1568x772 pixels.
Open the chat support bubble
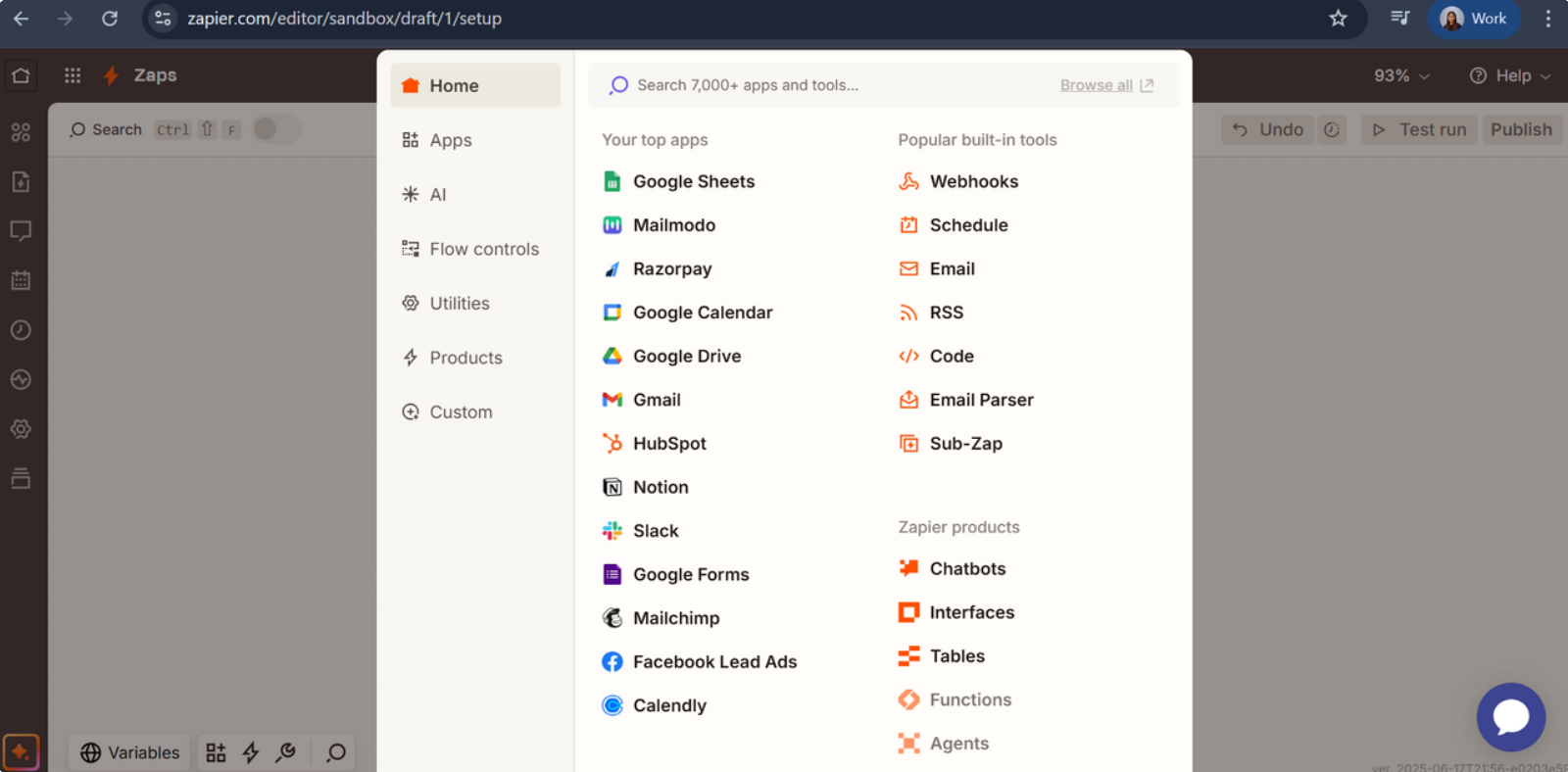pyautogui.click(x=1511, y=717)
